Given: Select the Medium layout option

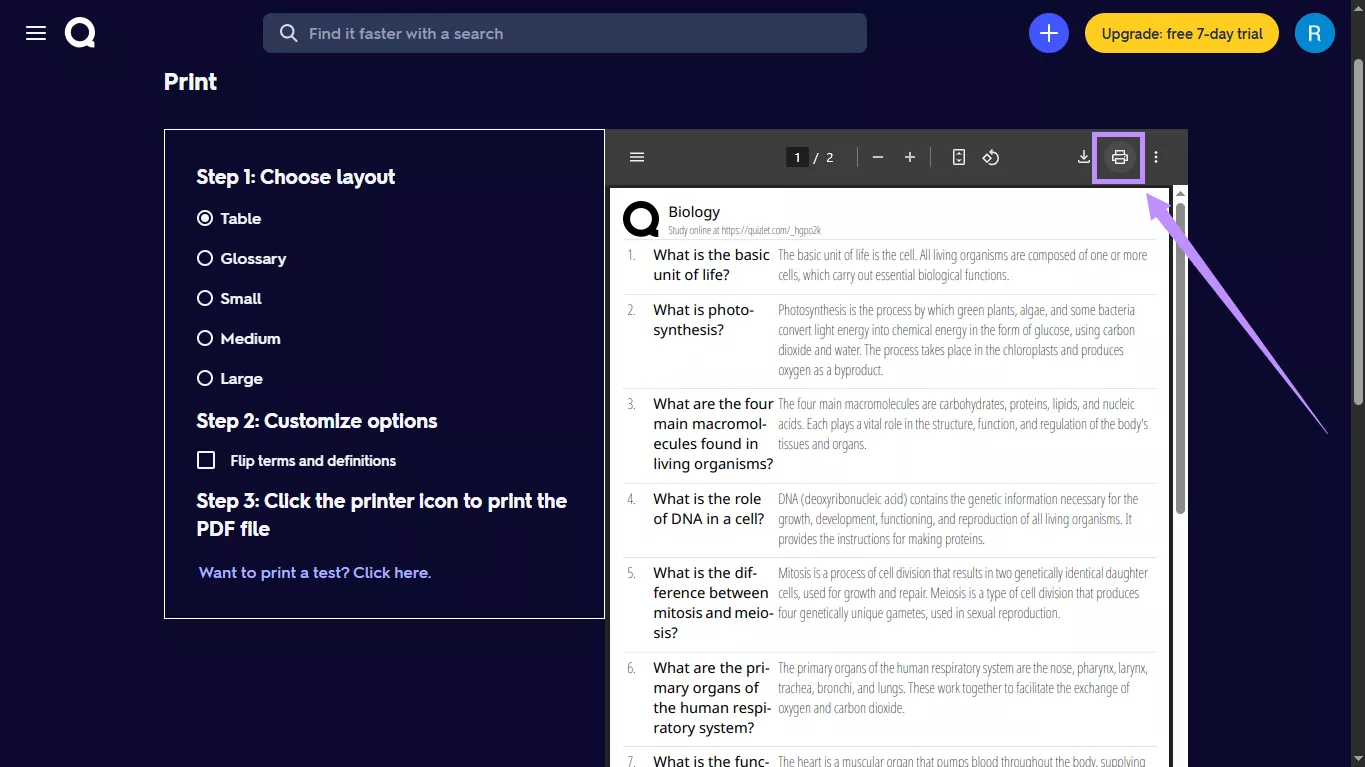Looking at the screenshot, I should pos(204,338).
